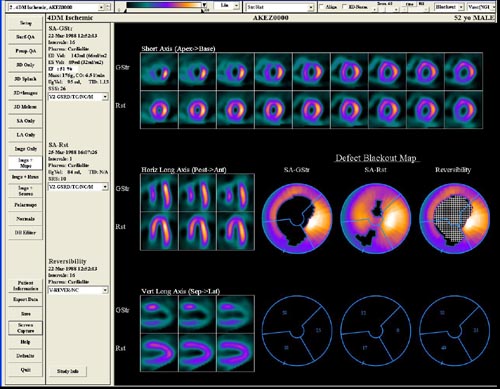Click the Short Axis (Apex->Base) label
Viewport: 500px width, 389px height.
click(178, 49)
